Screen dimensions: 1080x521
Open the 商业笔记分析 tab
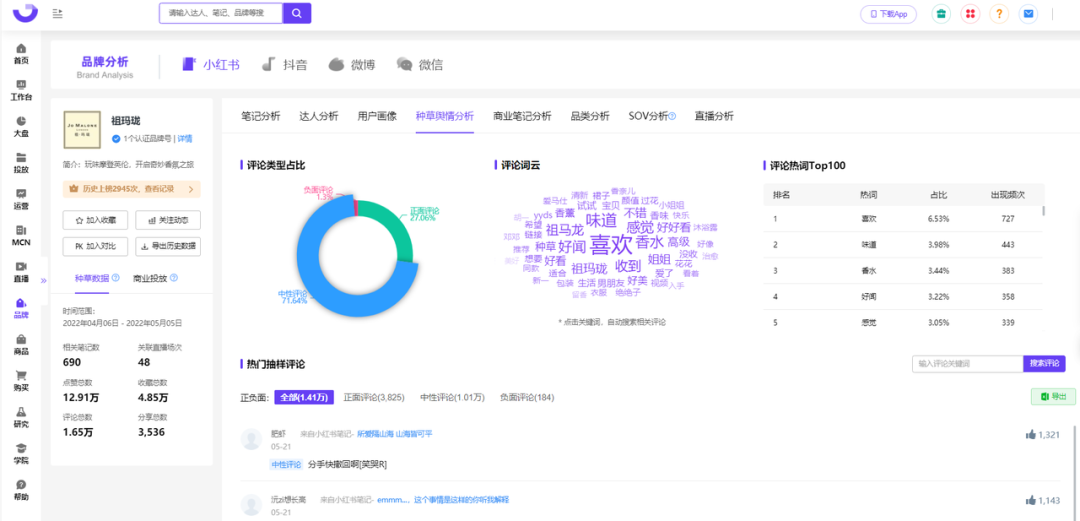pos(523,116)
